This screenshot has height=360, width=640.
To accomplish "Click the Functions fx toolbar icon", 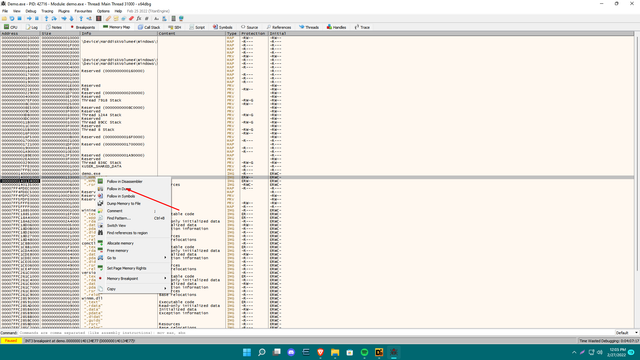I will 139,18.
